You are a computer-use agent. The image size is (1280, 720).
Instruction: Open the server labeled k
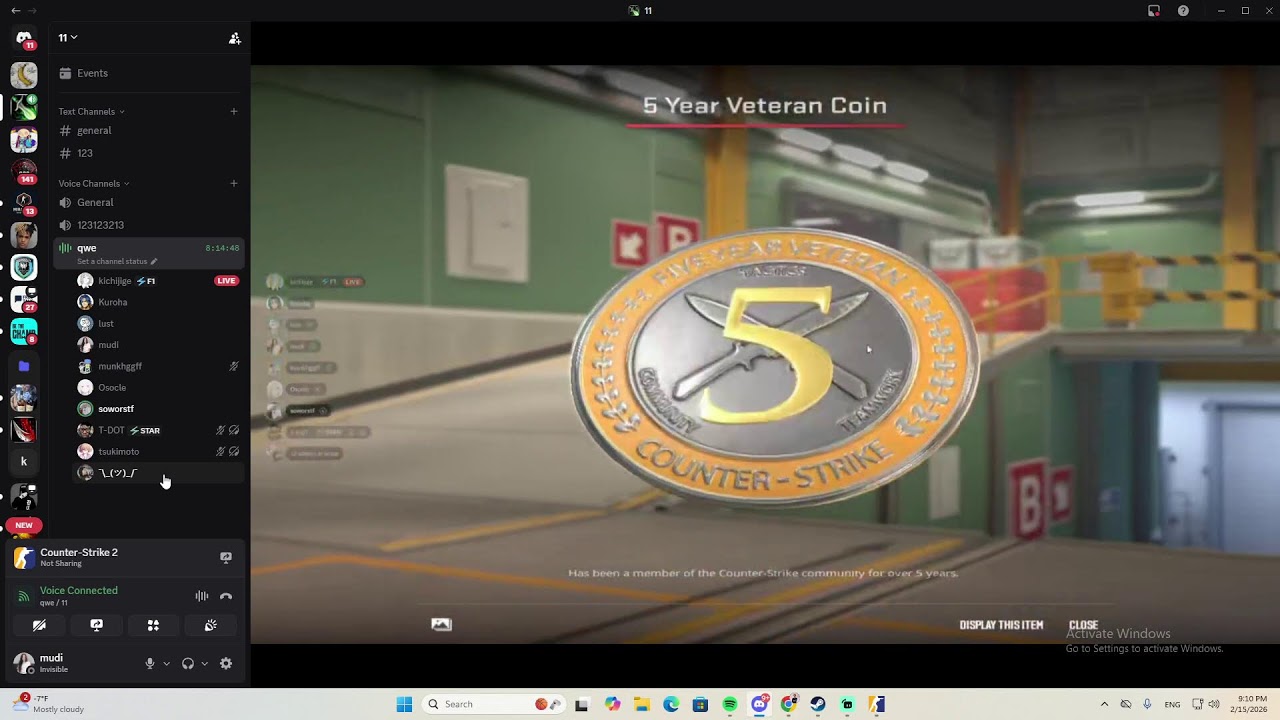[x=24, y=461]
